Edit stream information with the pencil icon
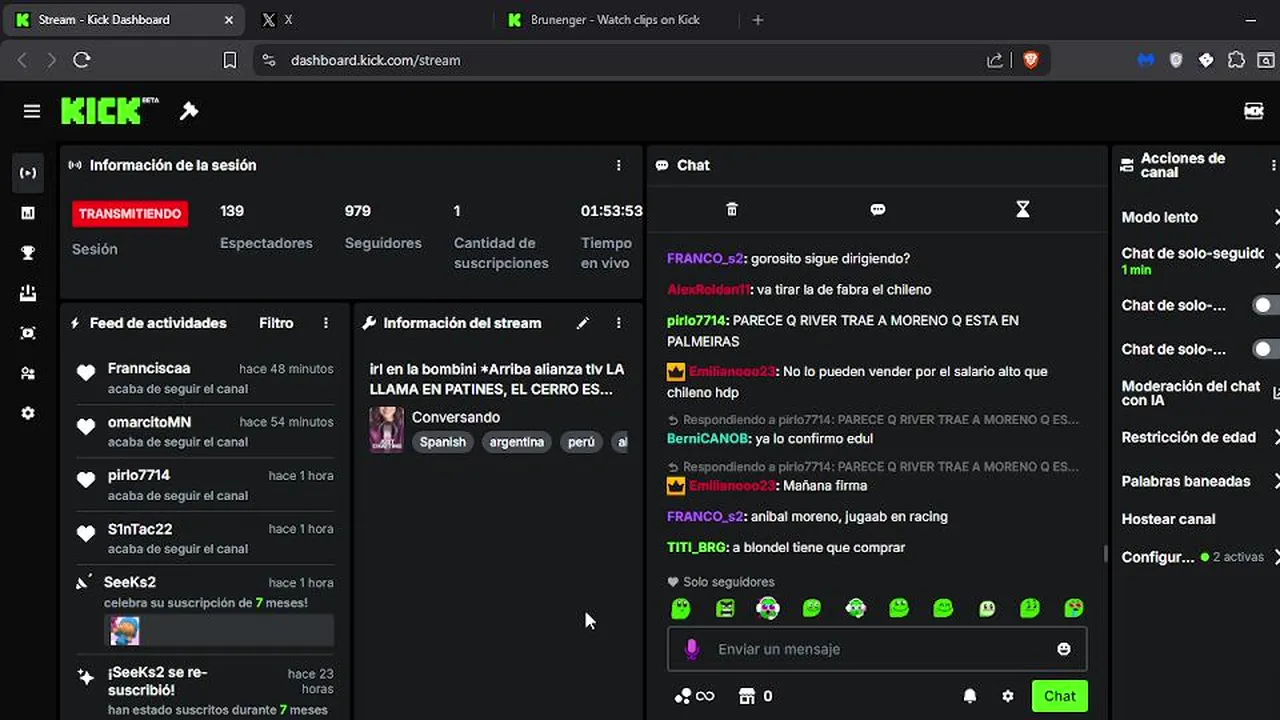This screenshot has width=1280, height=720. (x=583, y=323)
